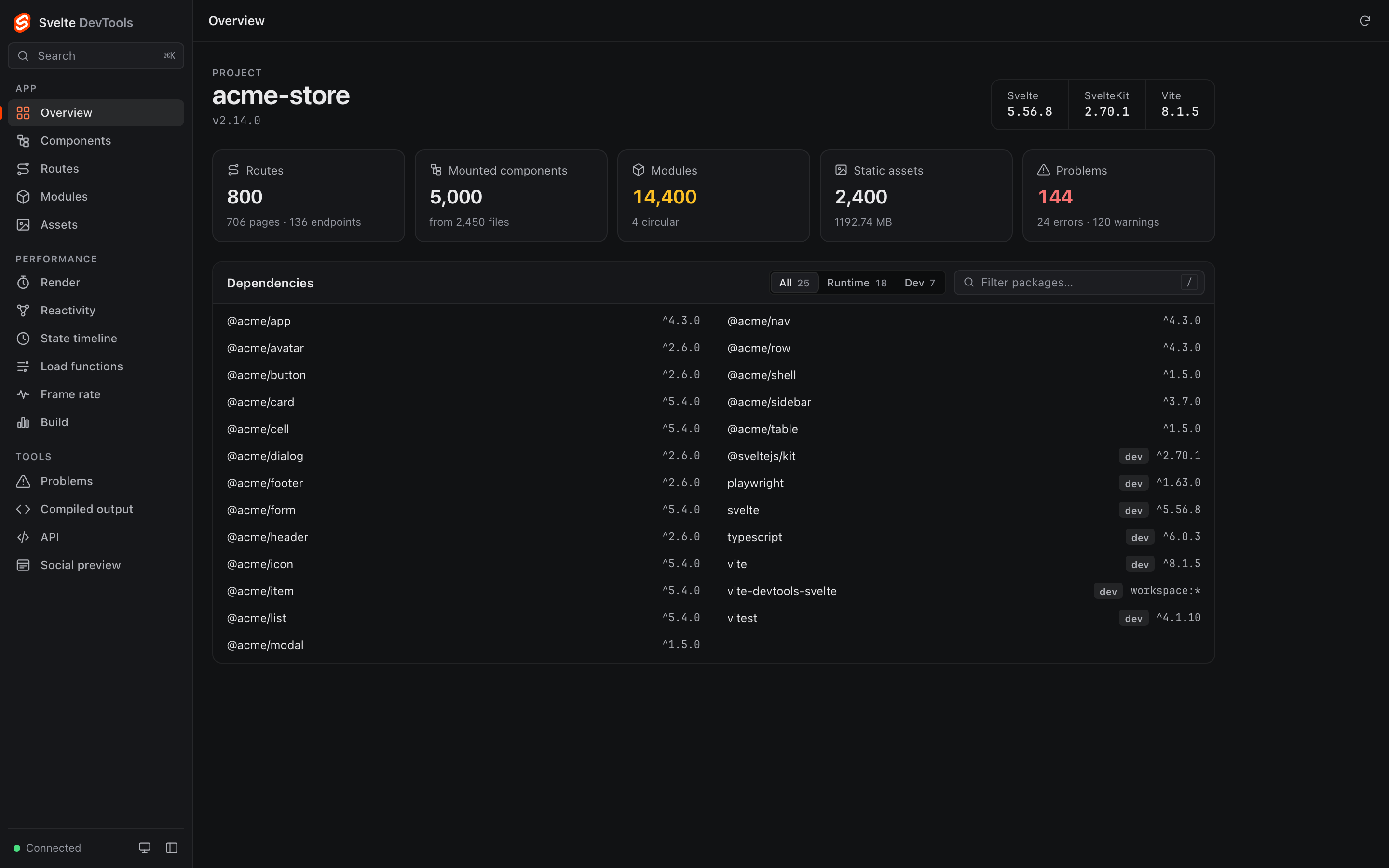Click the API slash-brackets icon
The height and width of the screenshot is (868, 1389).
point(23,537)
